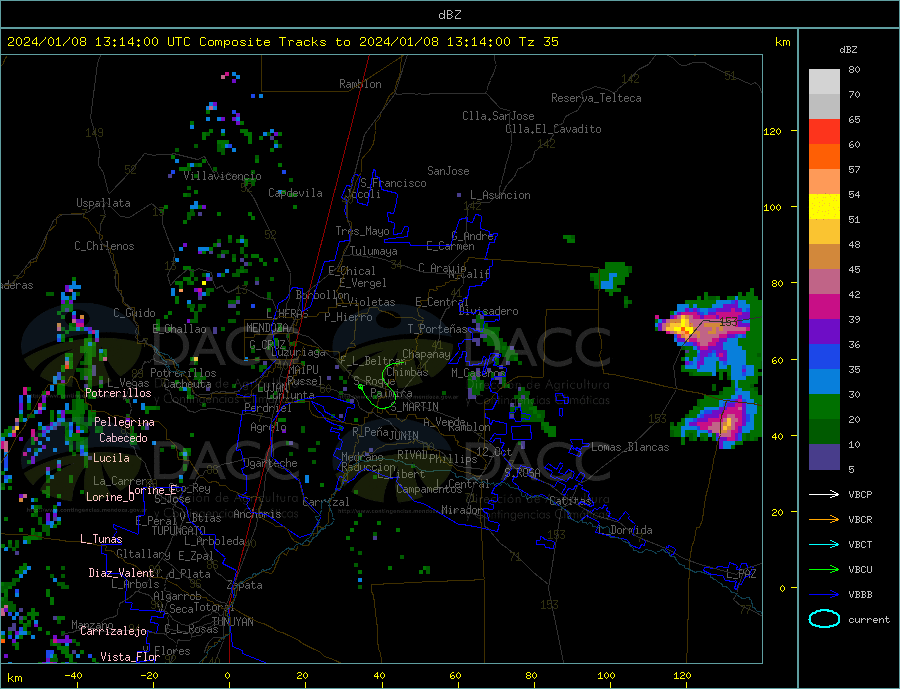The width and height of the screenshot is (900, 689).
Task: Select the brown swatch in the dBZ scale
Action: [824, 257]
